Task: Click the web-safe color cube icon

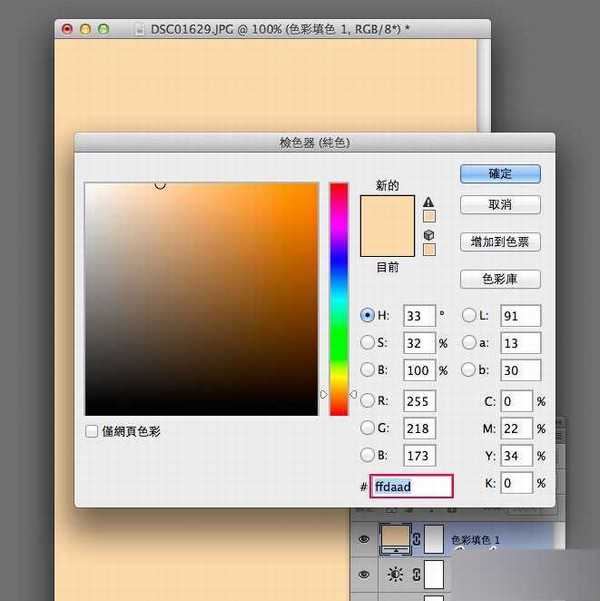Action: pos(429,234)
